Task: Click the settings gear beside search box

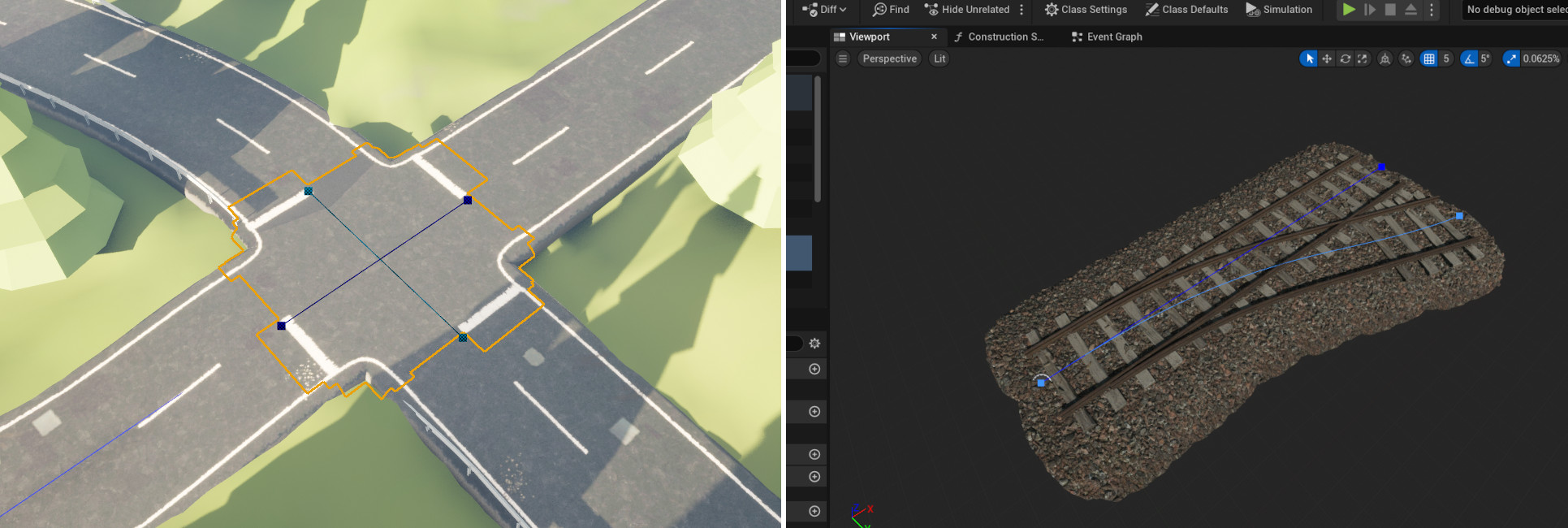Action: click(814, 344)
